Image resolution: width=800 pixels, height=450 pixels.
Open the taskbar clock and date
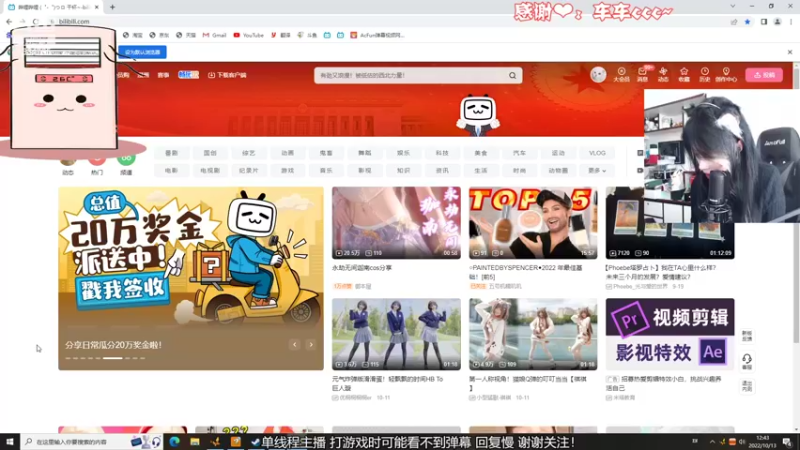(x=762, y=441)
